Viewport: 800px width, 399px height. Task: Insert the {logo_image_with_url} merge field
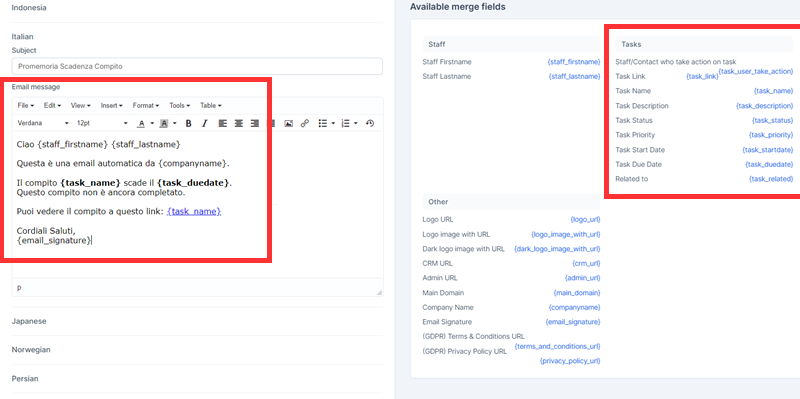coord(566,234)
